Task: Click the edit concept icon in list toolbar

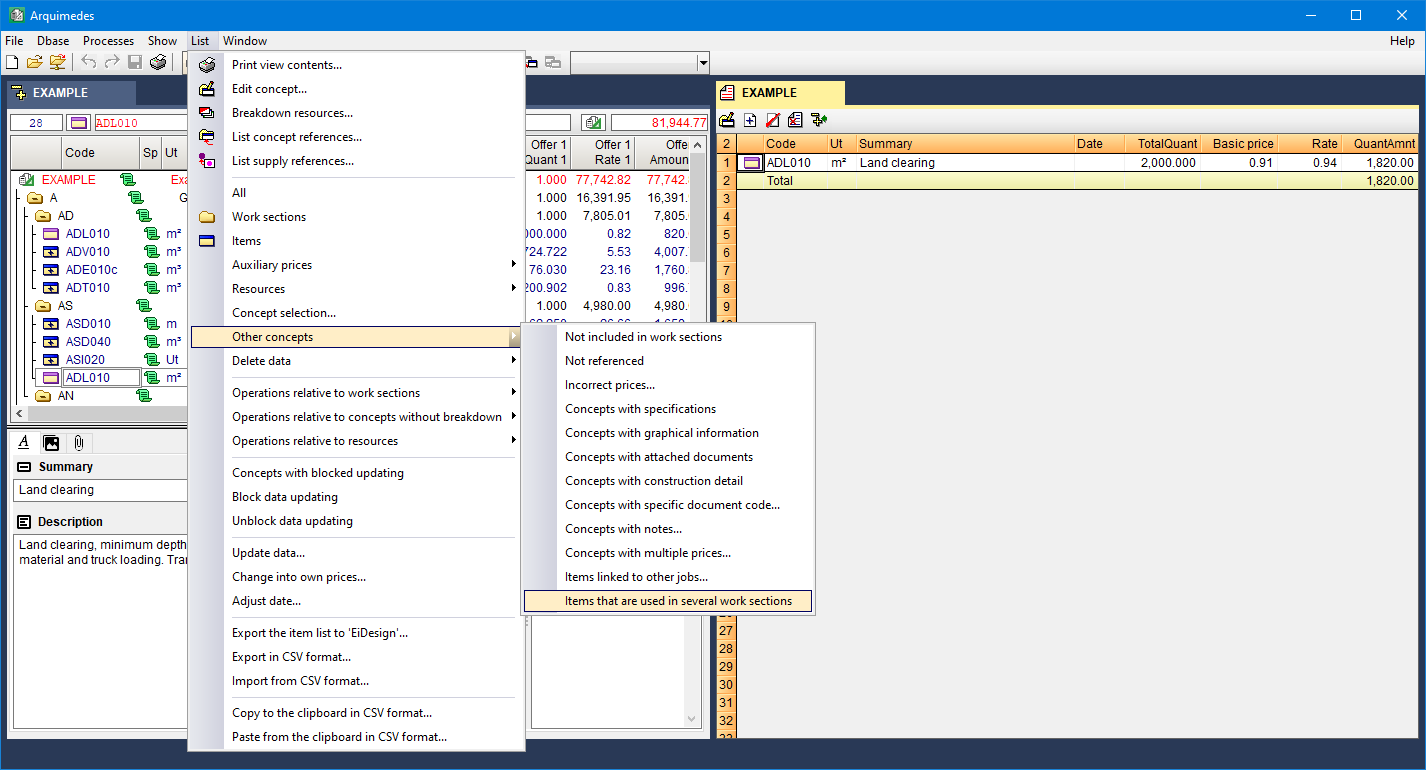Action: (x=727, y=120)
